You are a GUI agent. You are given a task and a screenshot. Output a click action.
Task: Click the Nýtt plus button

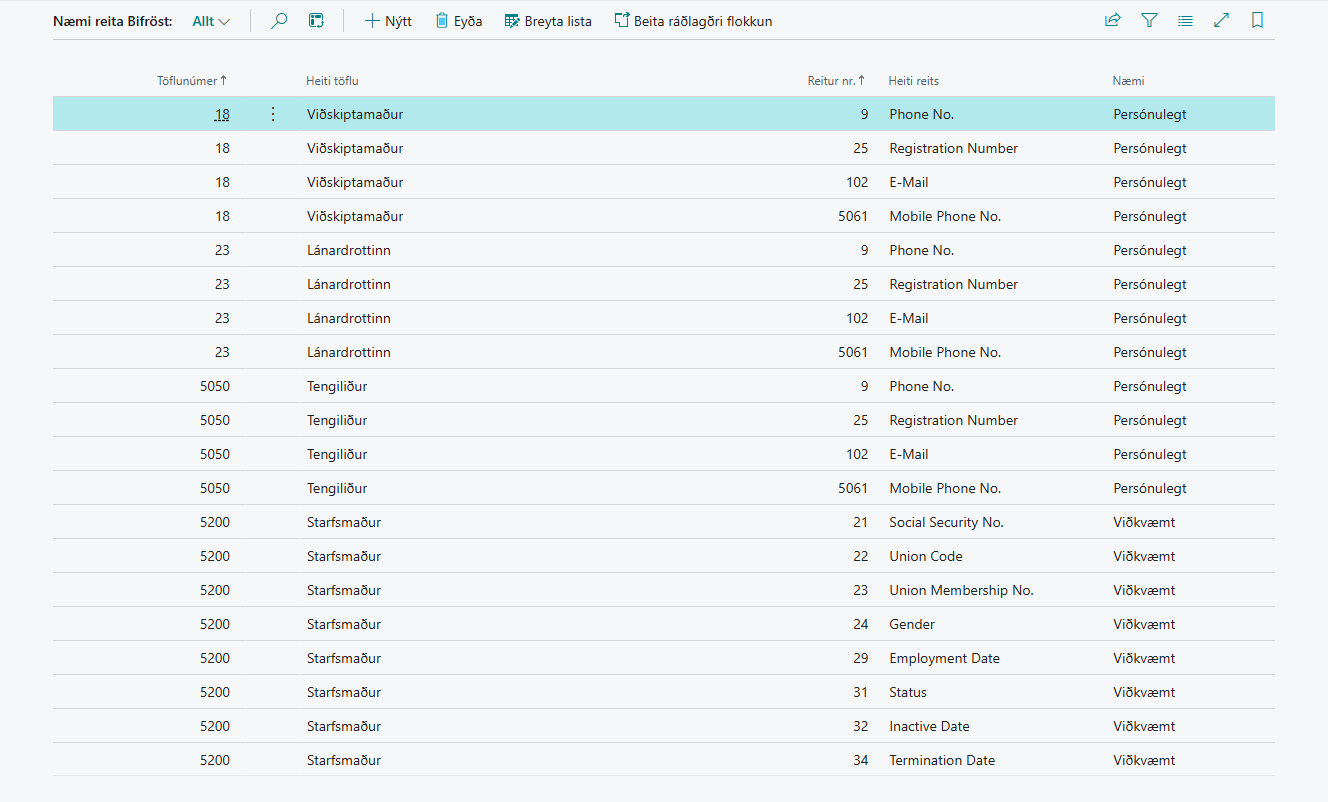[x=388, y=21]
